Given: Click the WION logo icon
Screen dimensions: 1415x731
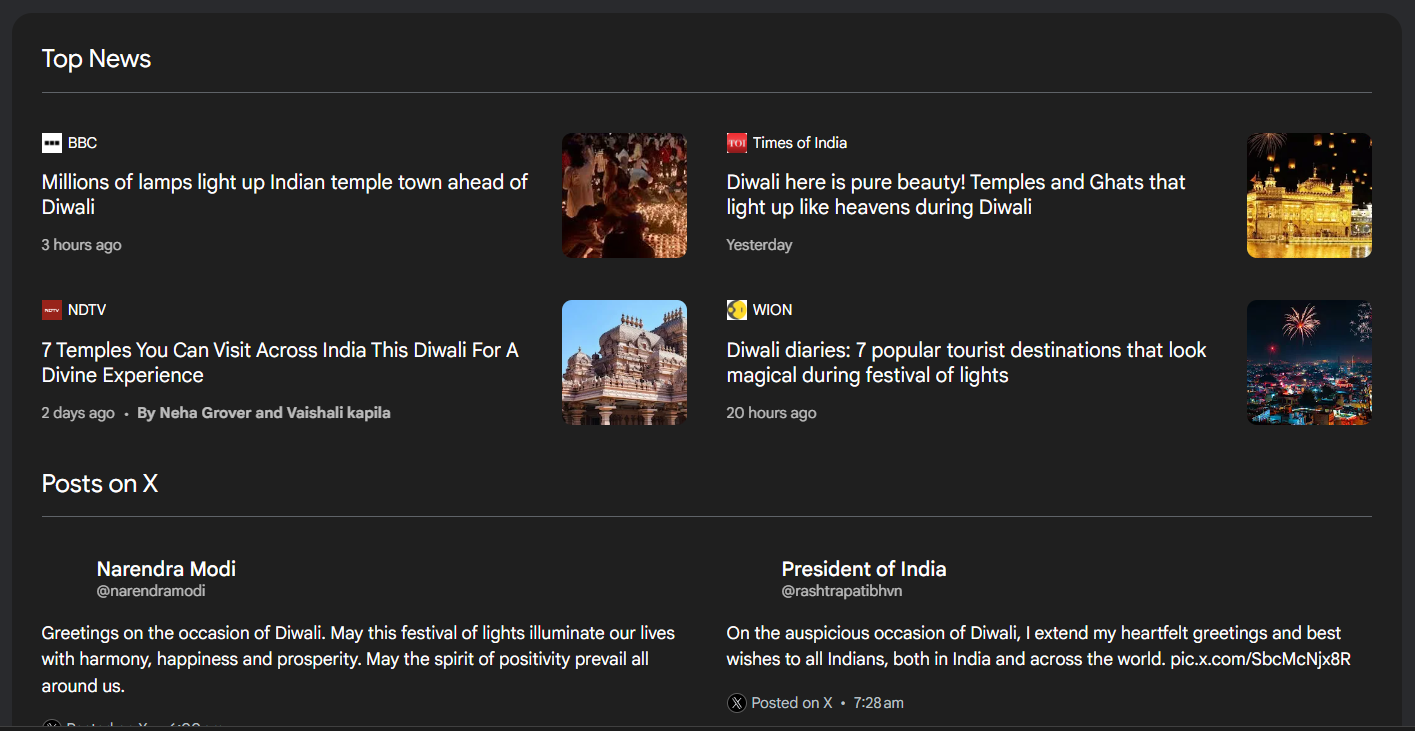Looking at the screenshot, I should coord(736,310).
